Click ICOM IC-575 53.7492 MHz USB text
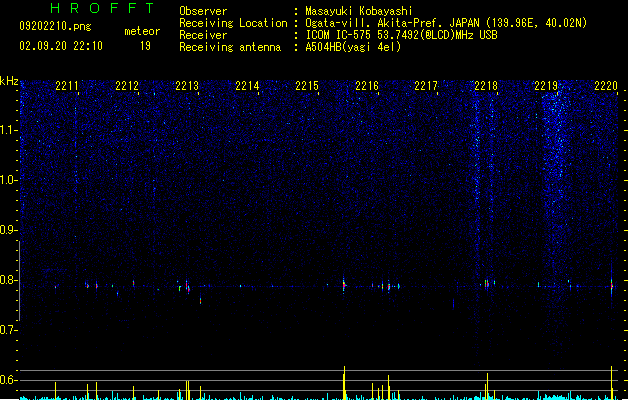Screen dimensions: 629x400 (401, 35)
